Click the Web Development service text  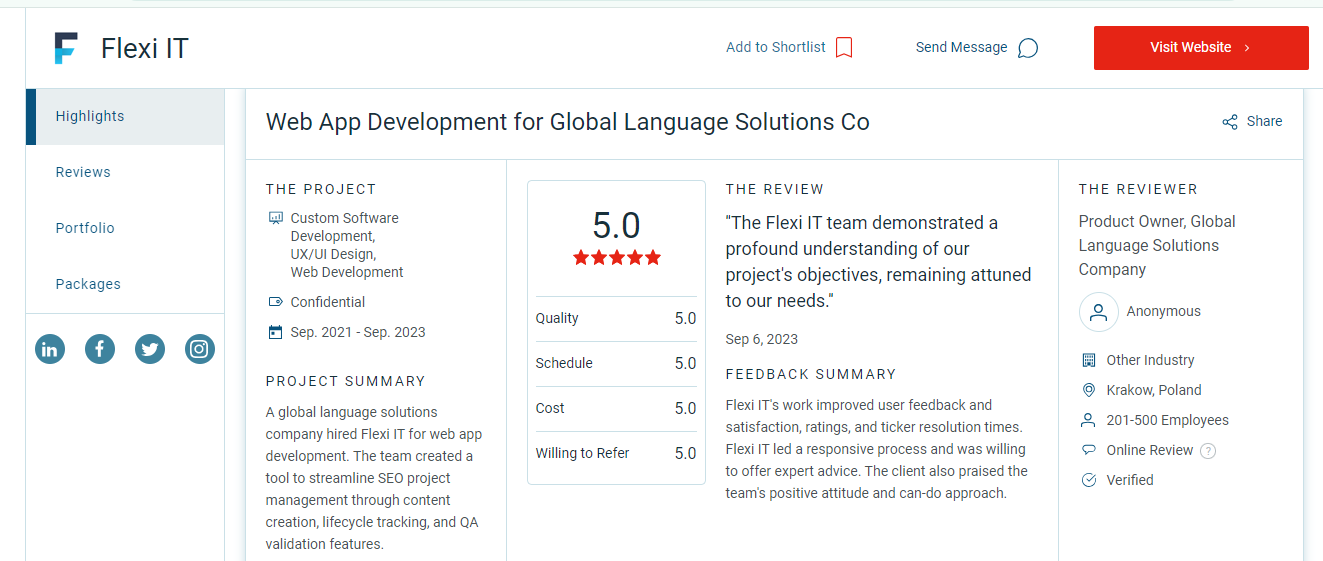coord(347,272)
